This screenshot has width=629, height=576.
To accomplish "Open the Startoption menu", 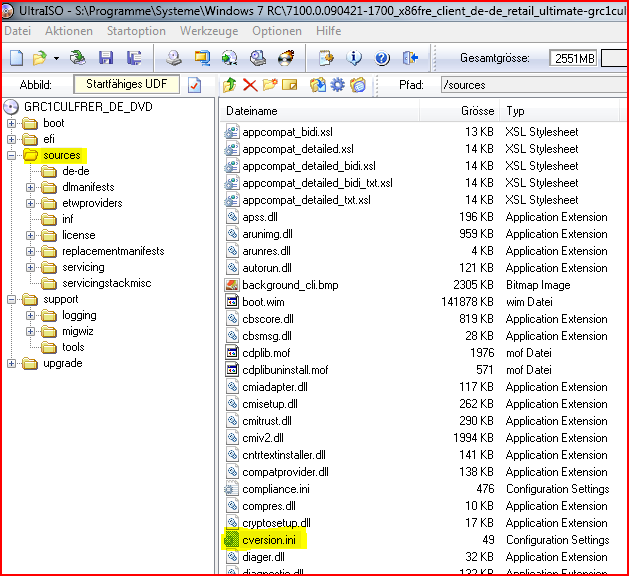I will click(x=136, y=31).
